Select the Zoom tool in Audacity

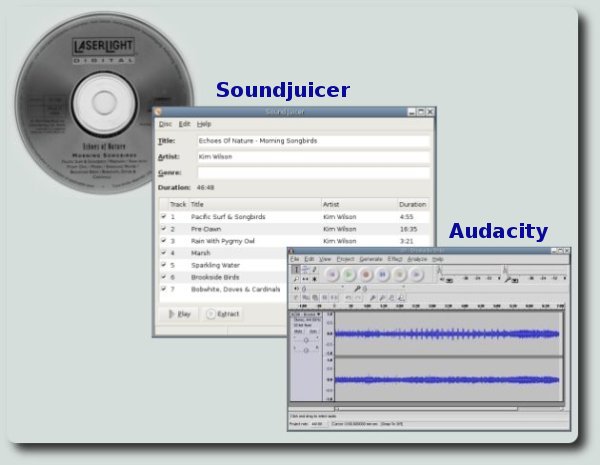point(296,279)
